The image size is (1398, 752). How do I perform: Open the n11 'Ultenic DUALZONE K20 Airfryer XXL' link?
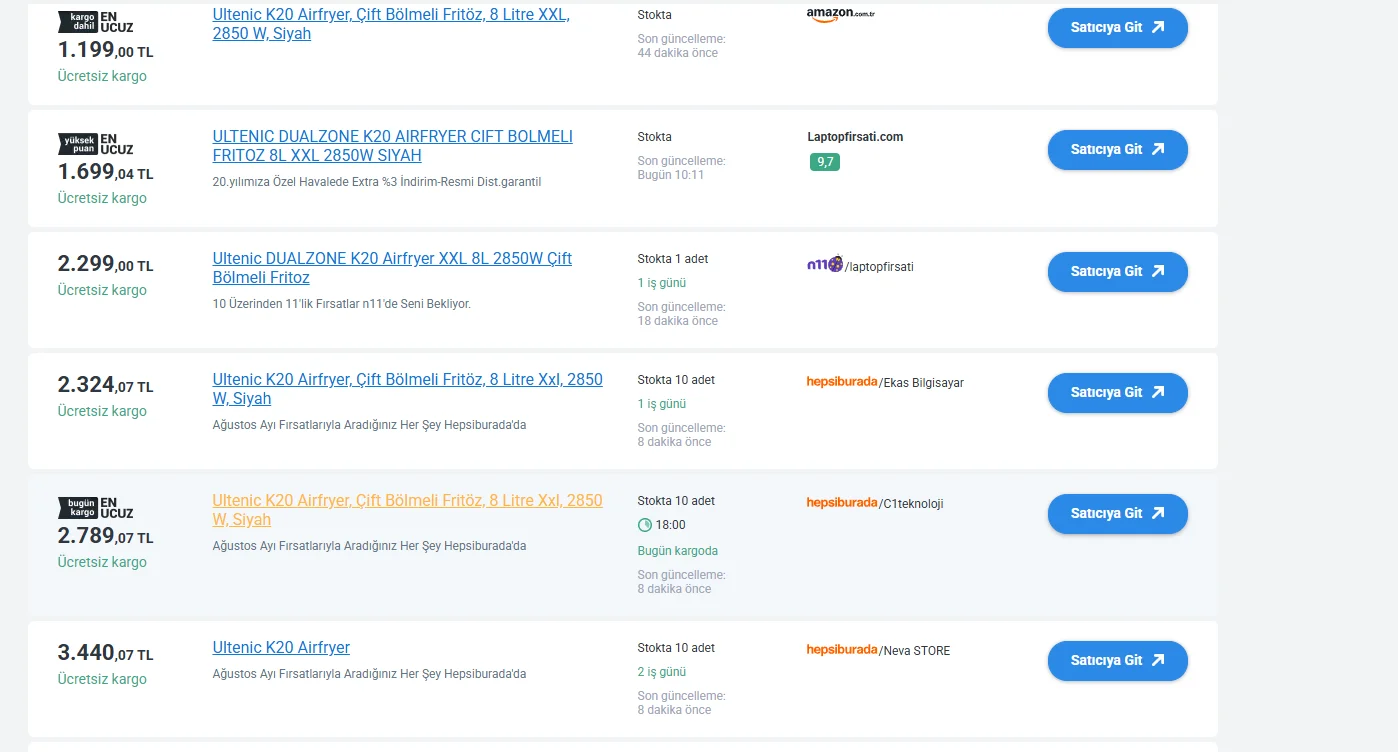tap(392, 268)
